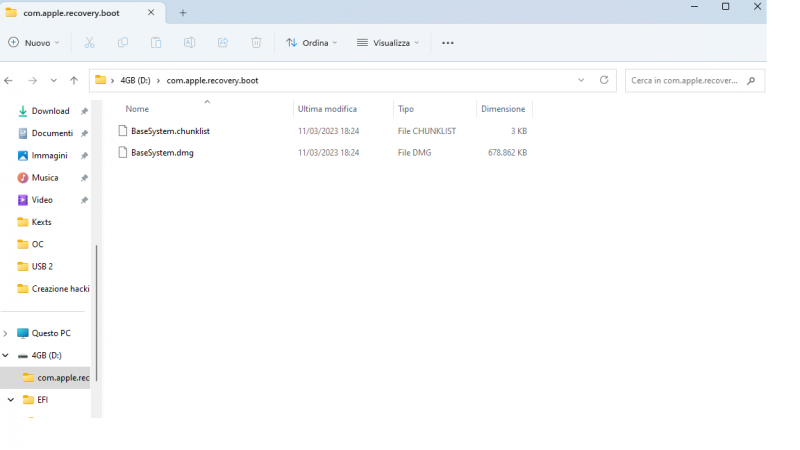The width and height of the screenshot is (800, 450).
Task: Click the Share icon in toolbar
Action: click(x=223, y=43)
